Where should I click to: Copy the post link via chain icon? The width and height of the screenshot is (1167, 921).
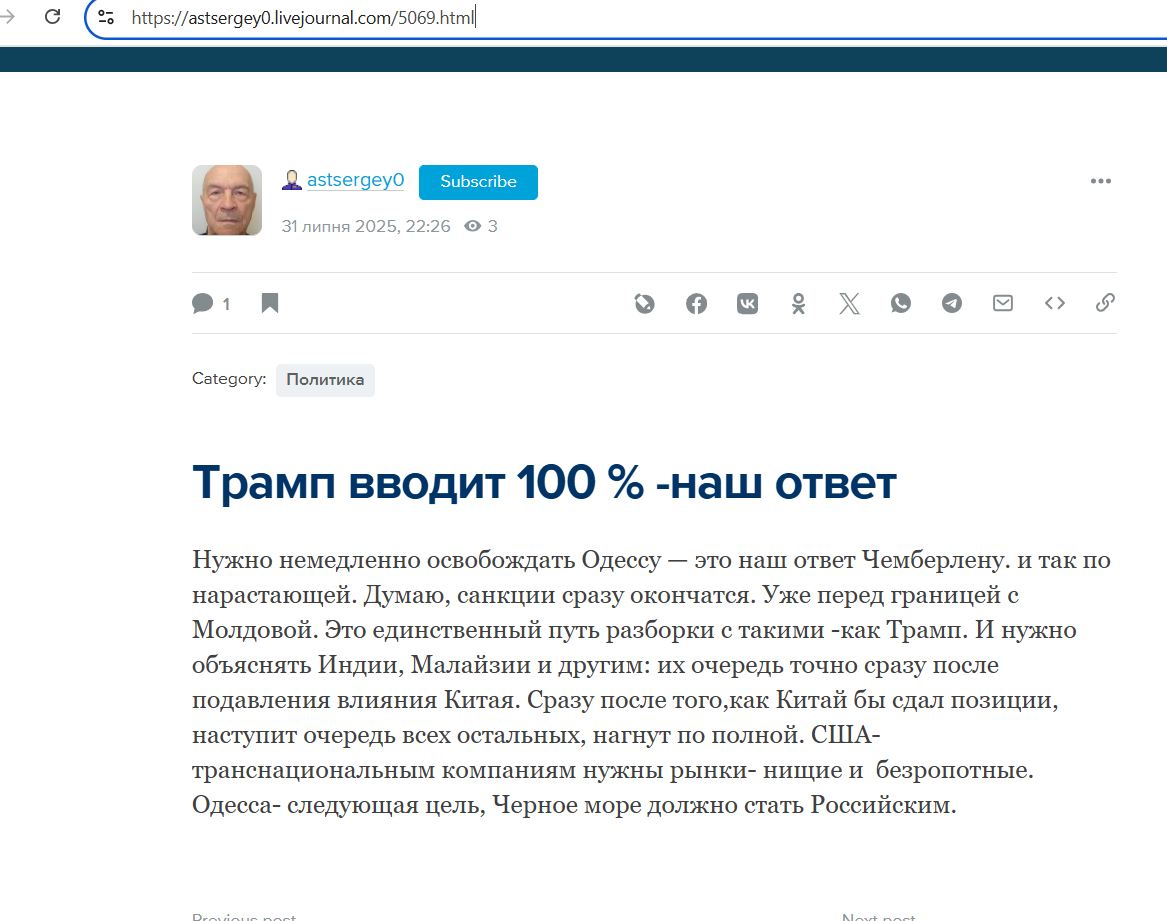click(1105, 303)
